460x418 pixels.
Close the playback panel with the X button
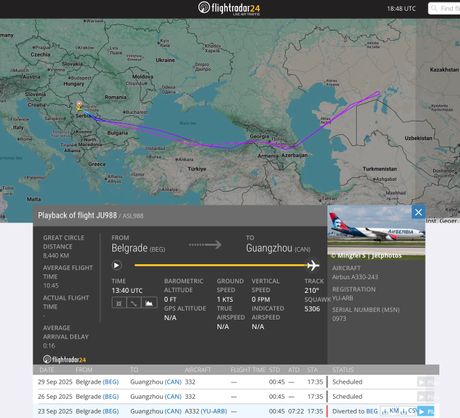coord(418,212)
